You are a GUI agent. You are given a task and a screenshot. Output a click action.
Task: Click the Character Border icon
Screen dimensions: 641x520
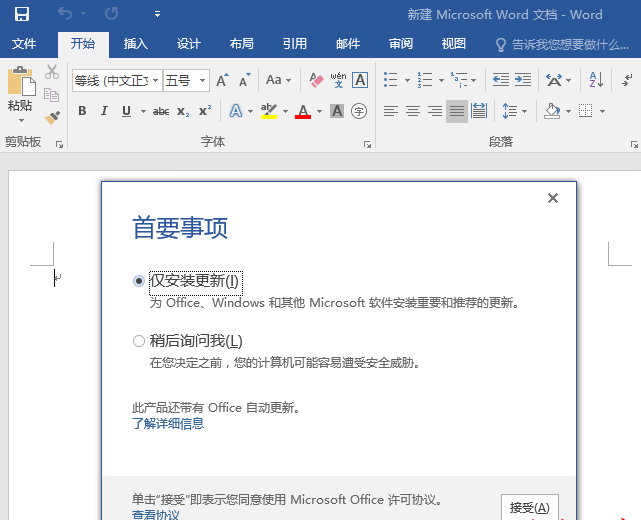360,80
